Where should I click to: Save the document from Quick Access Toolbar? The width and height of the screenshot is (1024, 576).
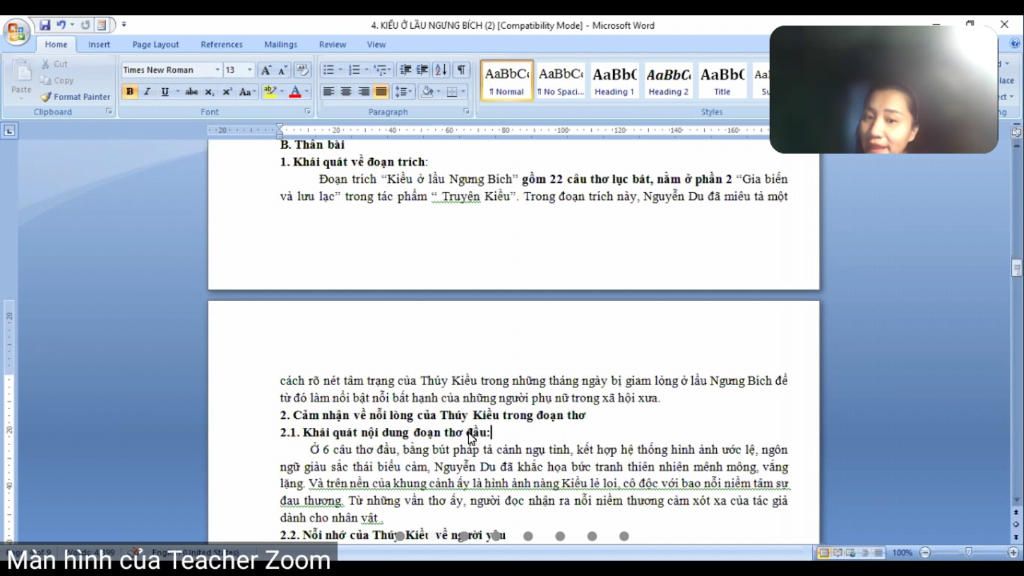[44, 25]
